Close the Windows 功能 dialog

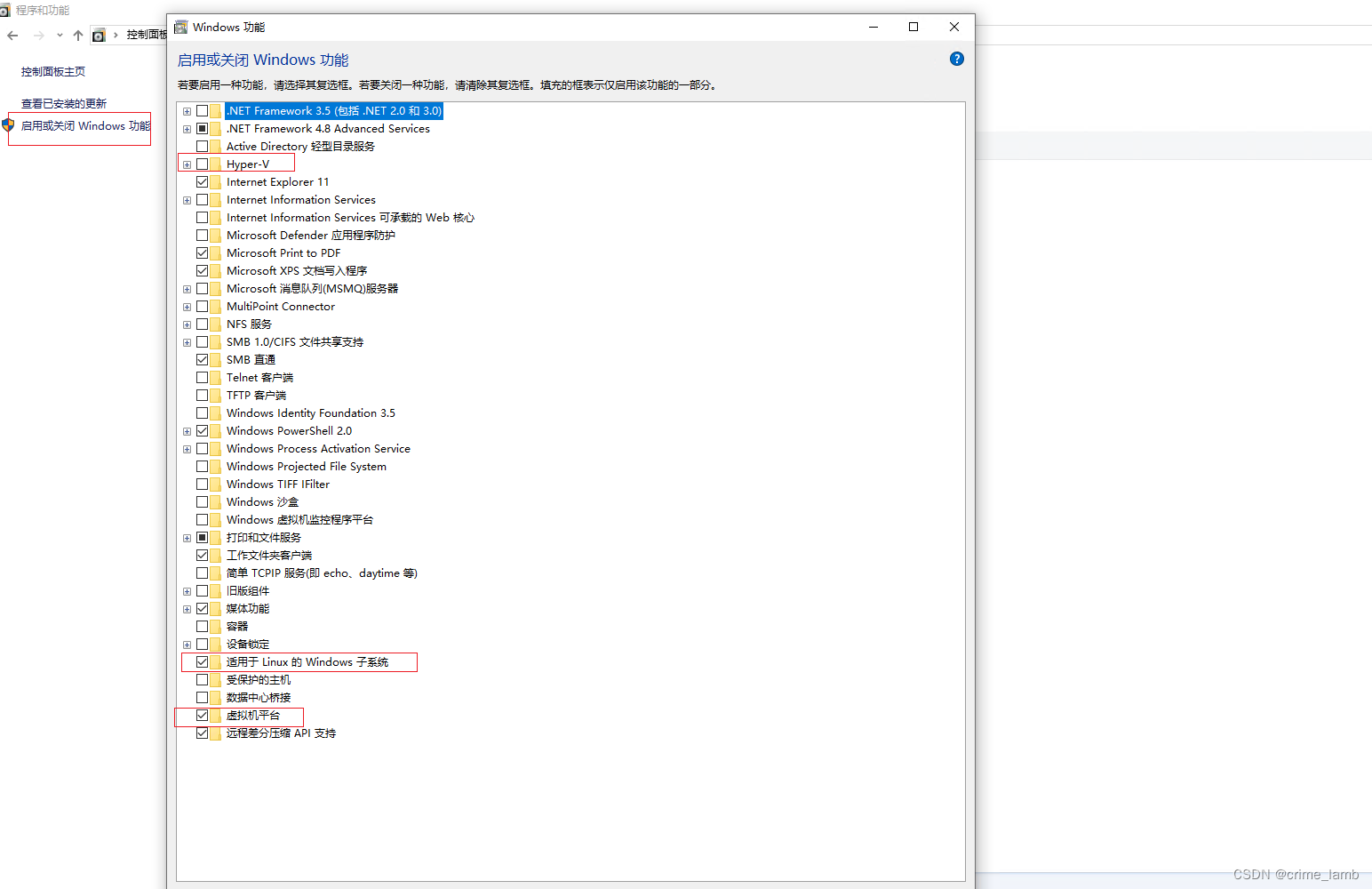pos(954,27)
